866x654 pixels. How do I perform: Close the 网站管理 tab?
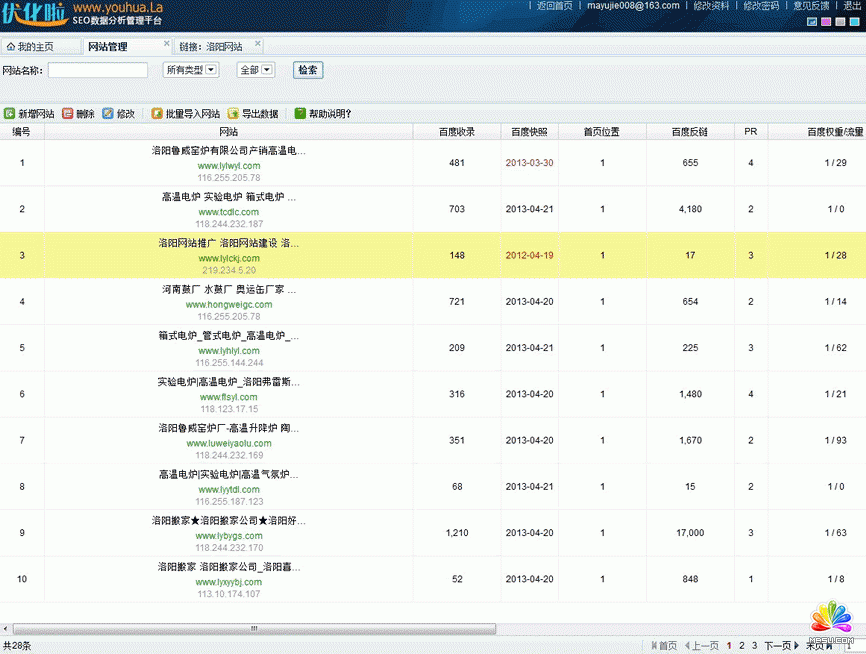pos(164,45)
